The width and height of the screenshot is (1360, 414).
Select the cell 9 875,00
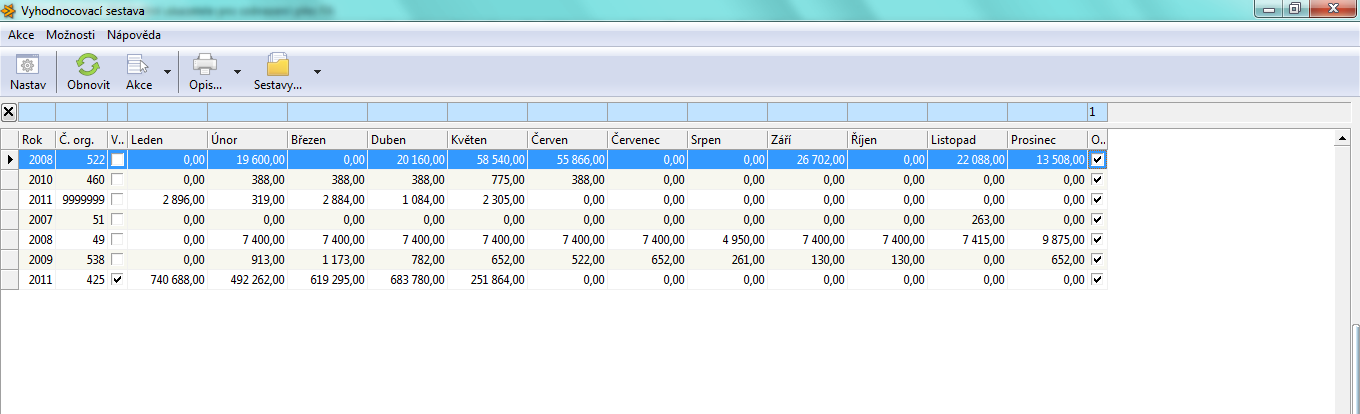[1047, 240]
